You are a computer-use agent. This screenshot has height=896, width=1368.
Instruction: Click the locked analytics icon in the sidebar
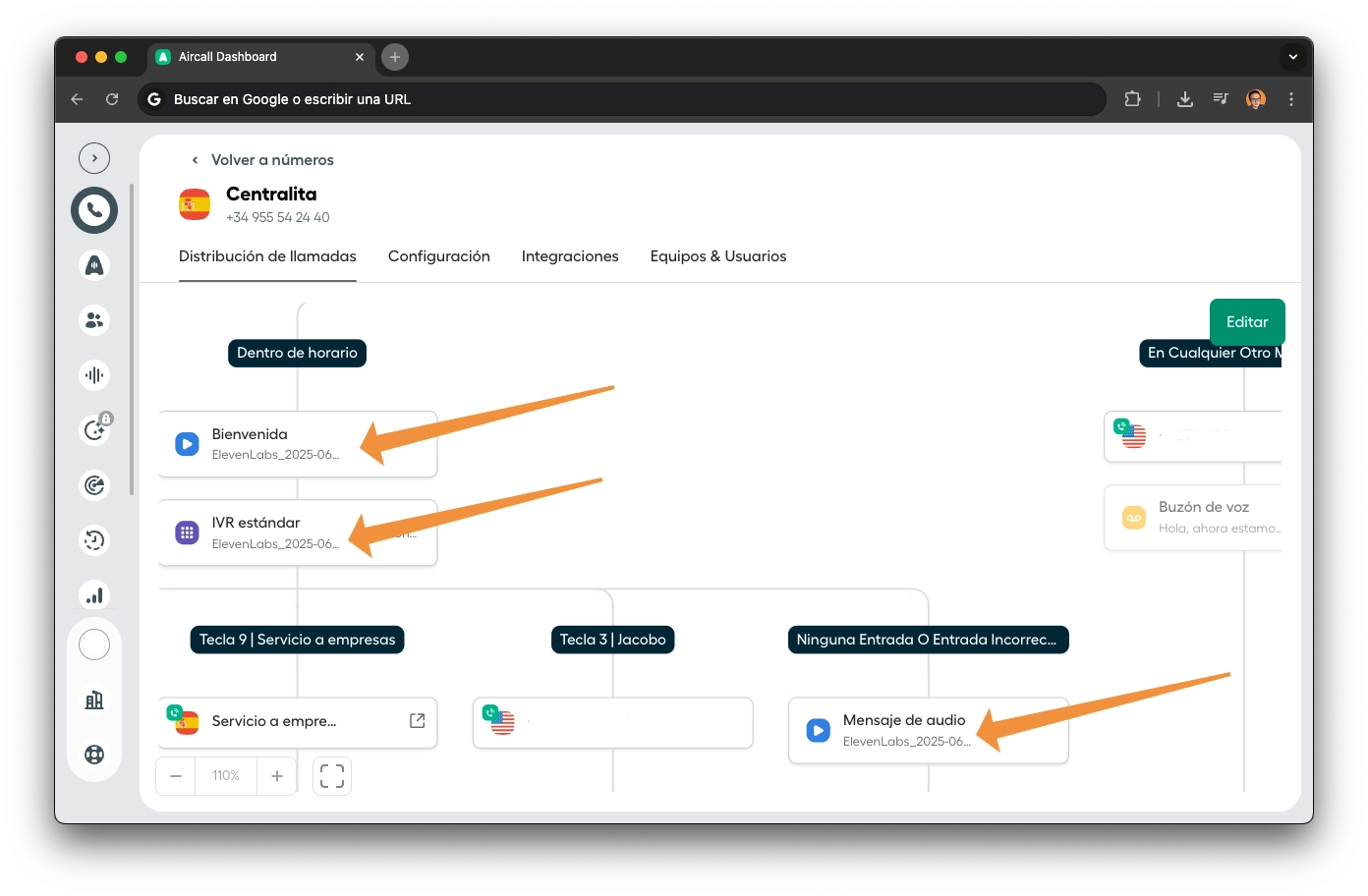pyautogui.click(x=93, y=429)
